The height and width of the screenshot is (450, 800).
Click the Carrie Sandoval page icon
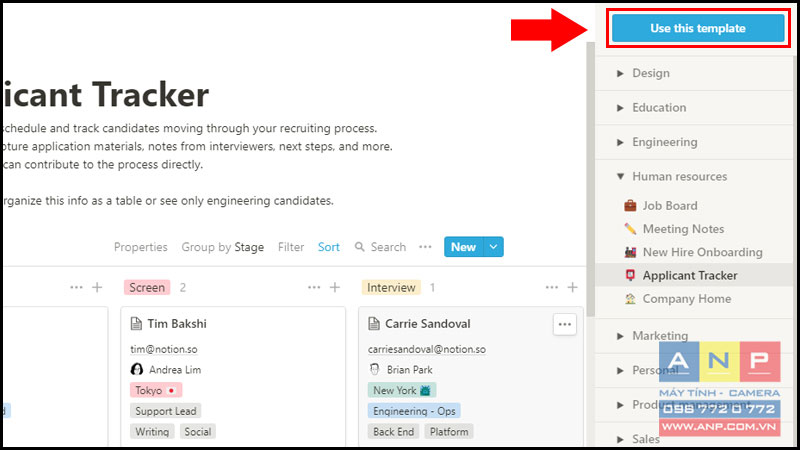pos(374,324)
